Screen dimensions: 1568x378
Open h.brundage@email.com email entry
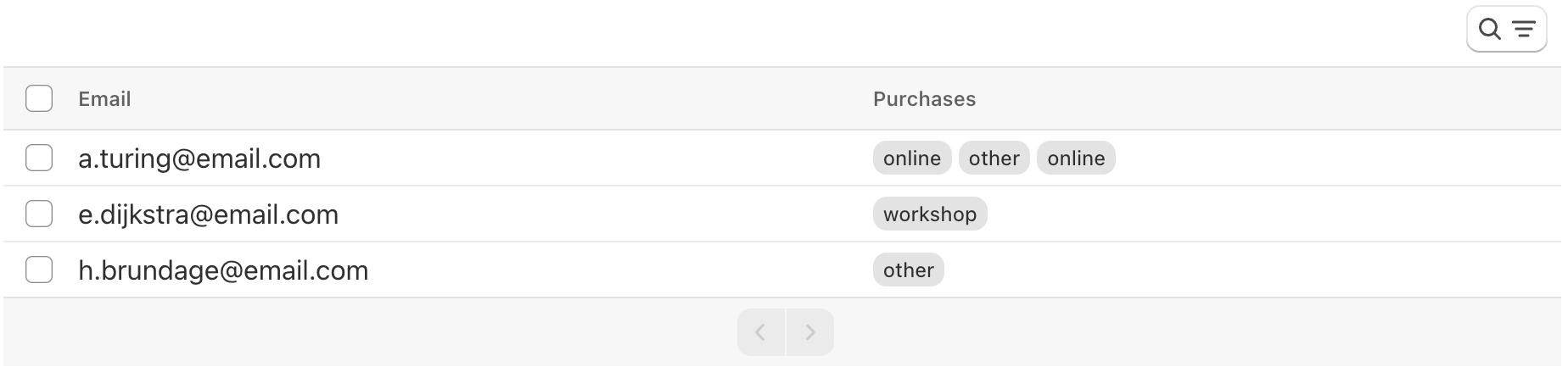click(223, 270)
